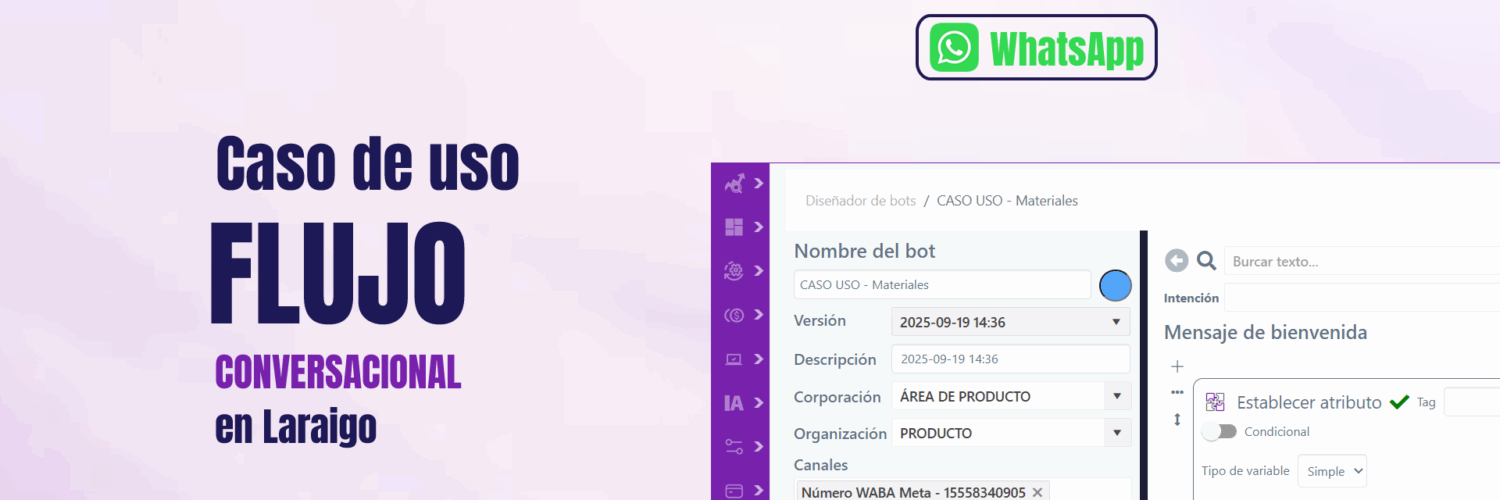Viewport: 1500px width, 500px height.
Task: Toggle the Condicional switch
Action: 1219,432
